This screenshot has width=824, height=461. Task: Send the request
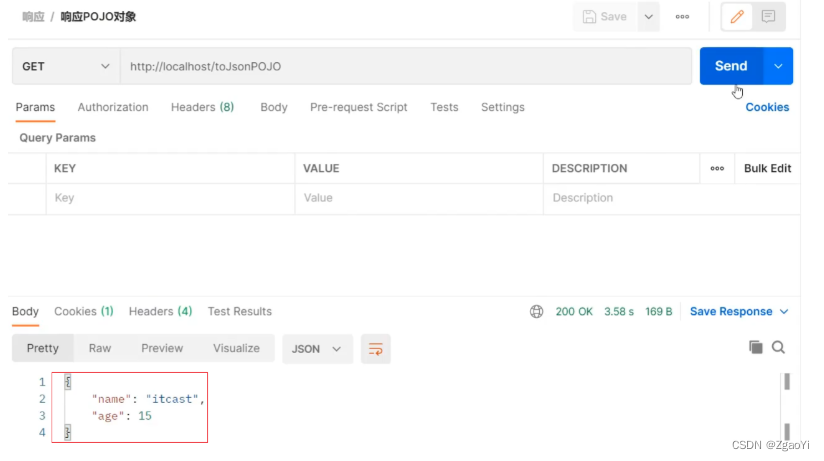point(731,66)
